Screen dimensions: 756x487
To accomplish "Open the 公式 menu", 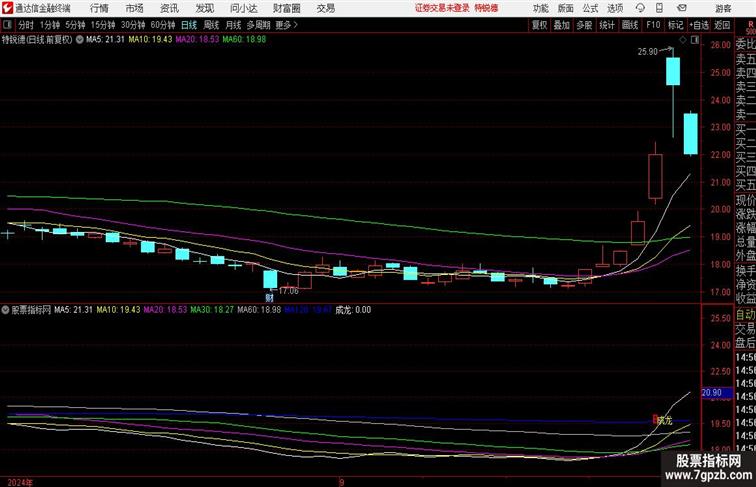I will click(590, 8).
